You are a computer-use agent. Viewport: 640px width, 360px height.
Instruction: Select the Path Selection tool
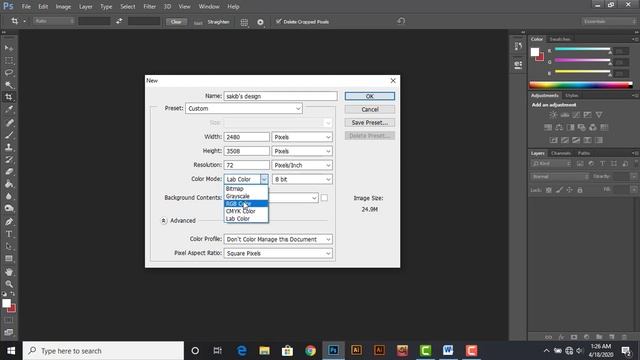[9, 246]
